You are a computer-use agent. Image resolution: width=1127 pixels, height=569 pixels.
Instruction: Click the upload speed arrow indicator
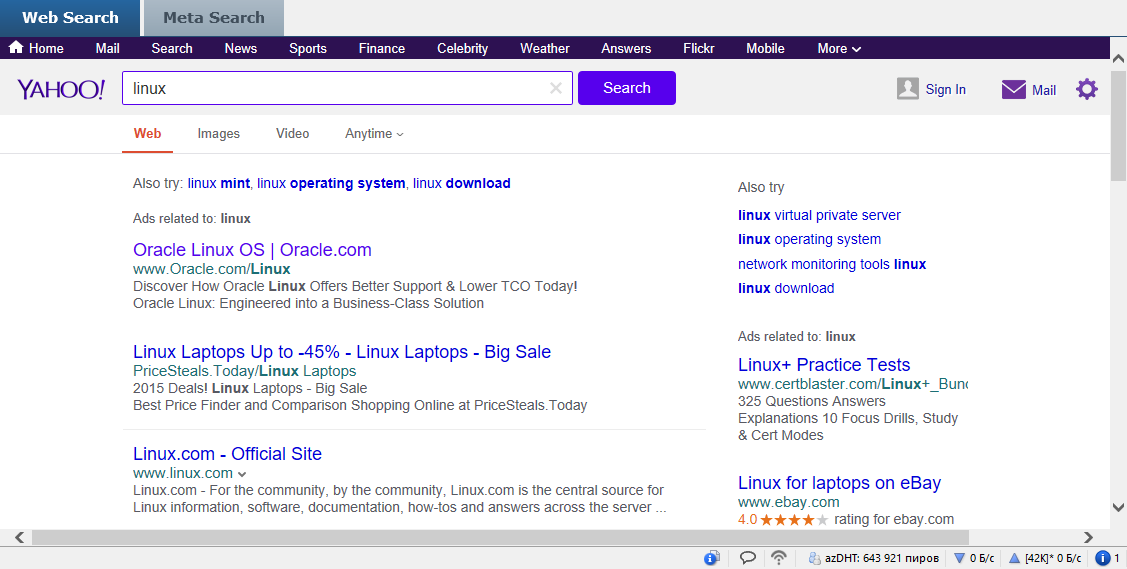click(1013, 558)
